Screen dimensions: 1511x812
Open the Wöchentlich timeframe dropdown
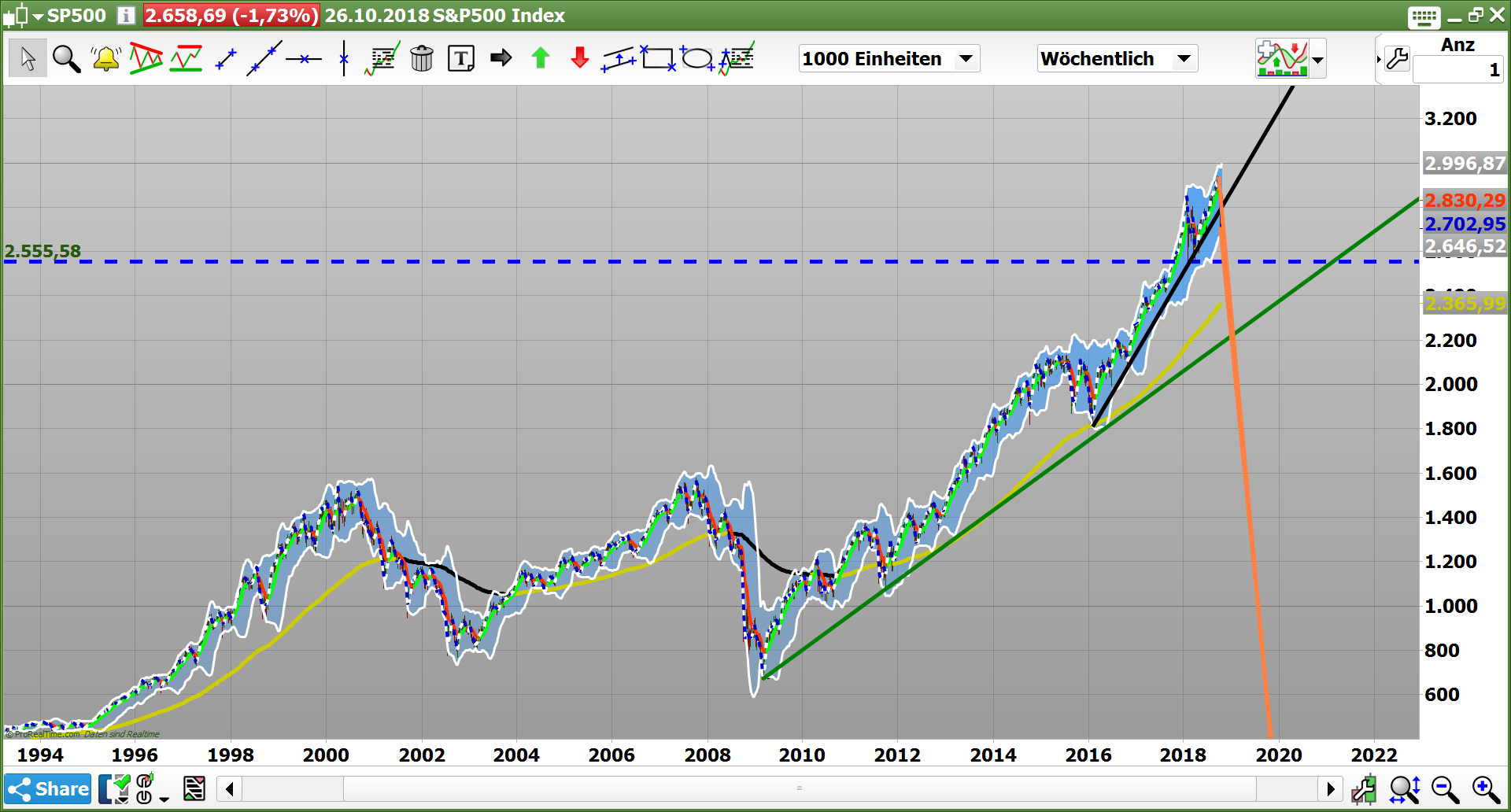click(1118, 58)
